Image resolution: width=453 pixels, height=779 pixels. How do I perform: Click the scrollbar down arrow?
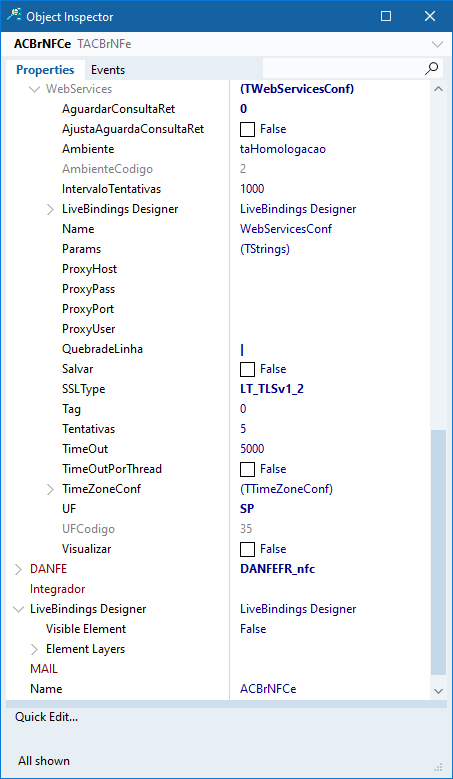coord(438,691)
